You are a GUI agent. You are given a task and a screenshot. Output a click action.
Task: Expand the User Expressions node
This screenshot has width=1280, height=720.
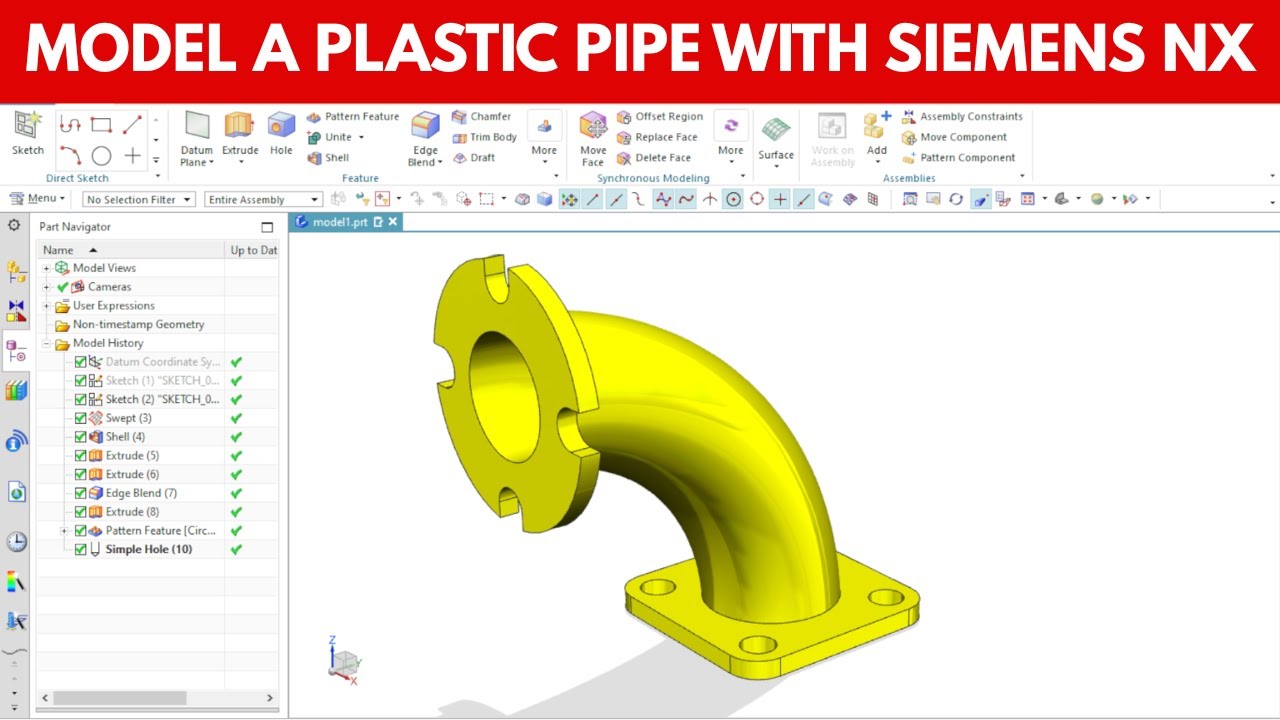tap(46, 306)
